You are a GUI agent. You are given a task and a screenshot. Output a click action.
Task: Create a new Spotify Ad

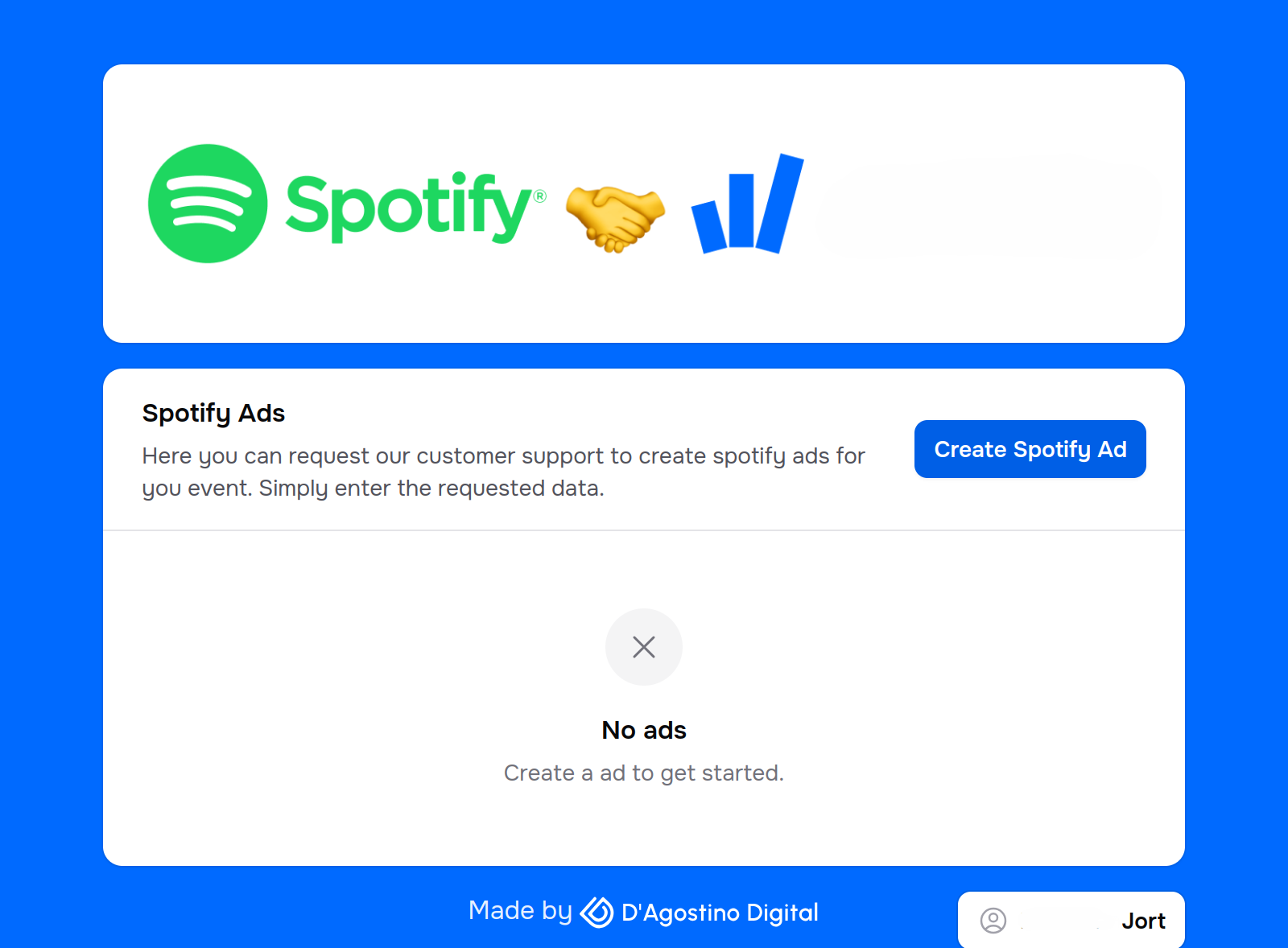(x=1030, y=449)
